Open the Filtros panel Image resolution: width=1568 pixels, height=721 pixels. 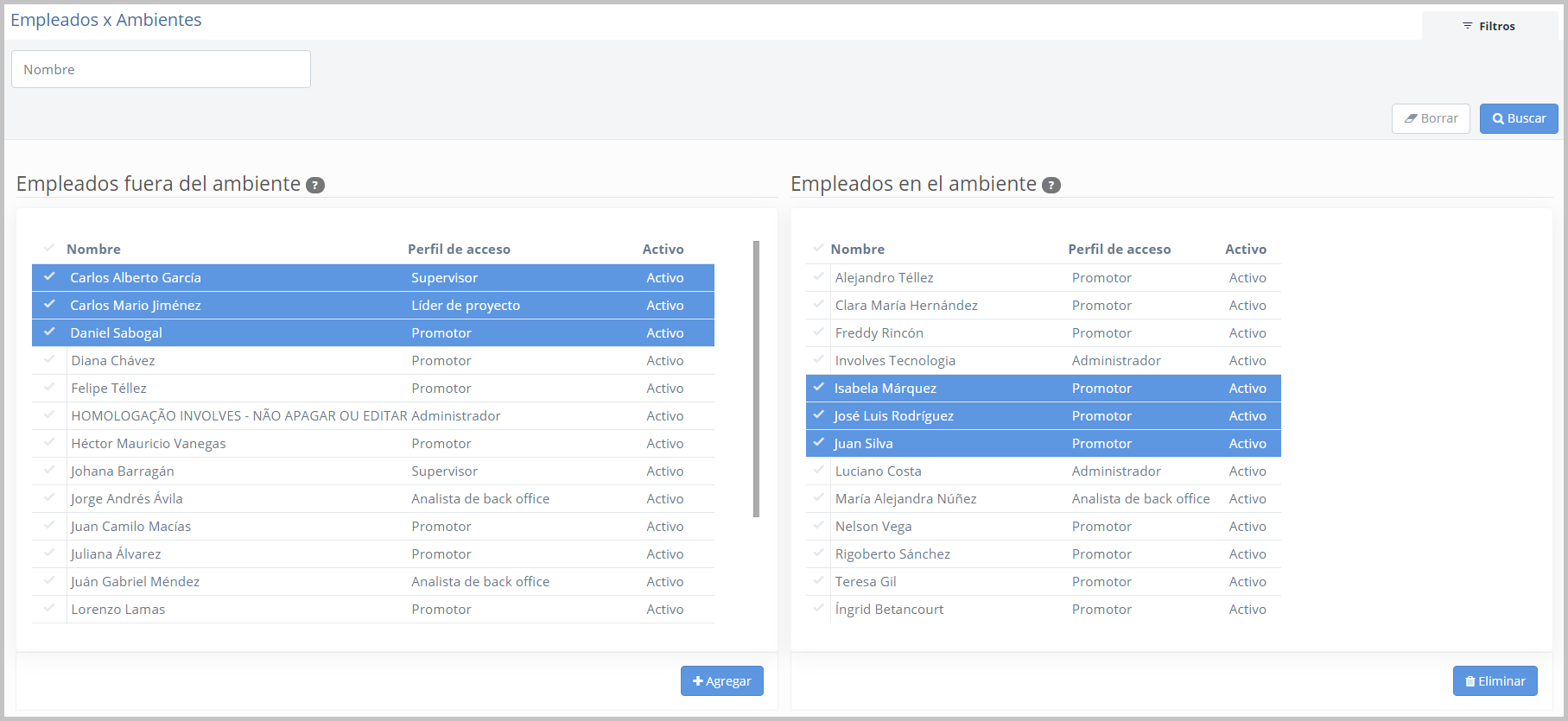(1489, 26)
